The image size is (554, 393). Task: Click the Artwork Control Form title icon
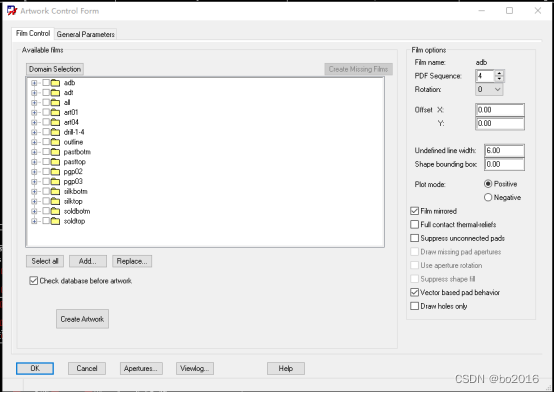[12, 11]
